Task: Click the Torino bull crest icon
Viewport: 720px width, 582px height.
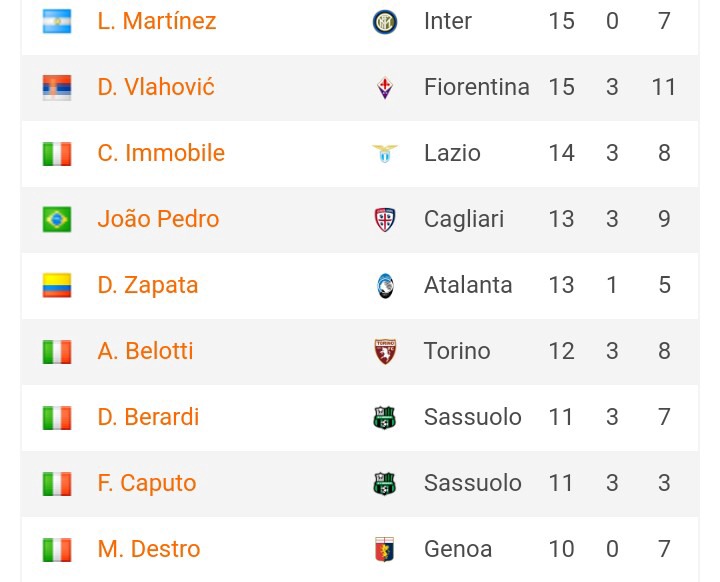Action: 385,351
